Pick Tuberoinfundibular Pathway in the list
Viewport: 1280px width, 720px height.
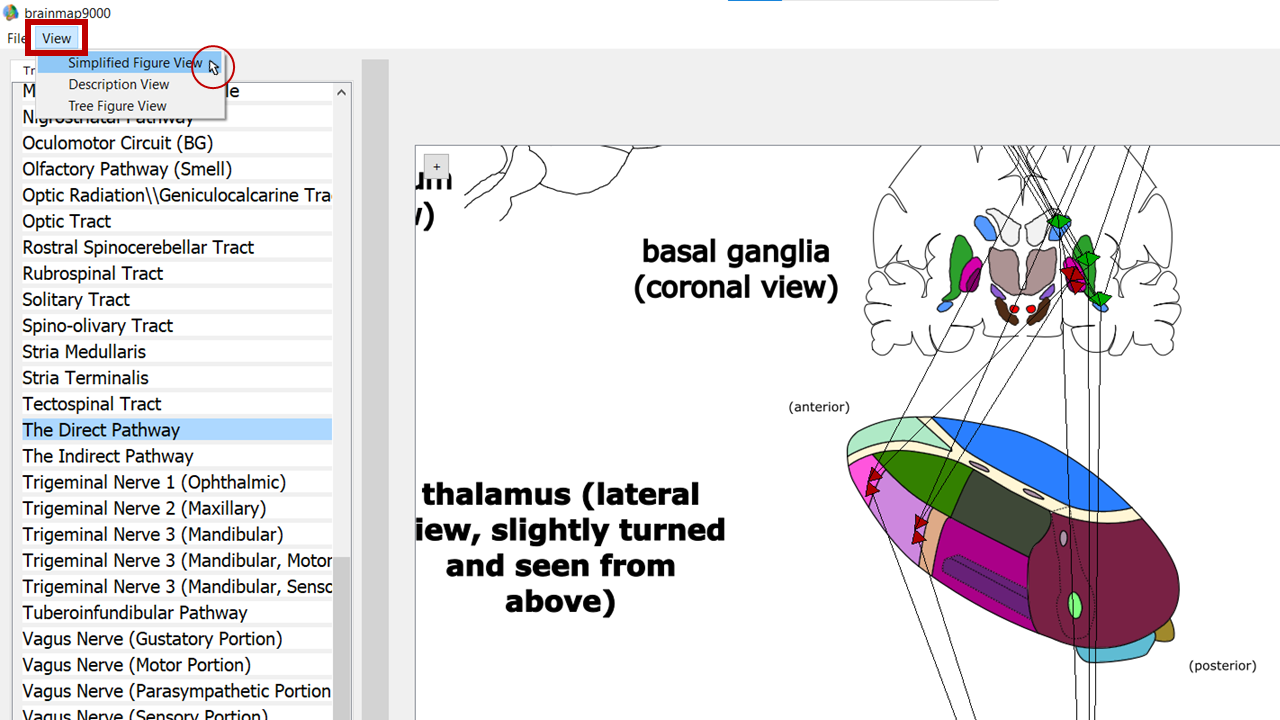(135, 613)
